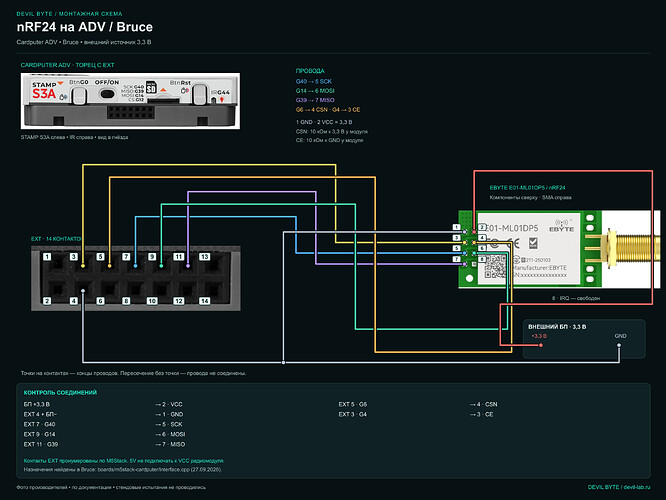
Task: Click pin 3 label on the EXT connector
Action: 73,257
